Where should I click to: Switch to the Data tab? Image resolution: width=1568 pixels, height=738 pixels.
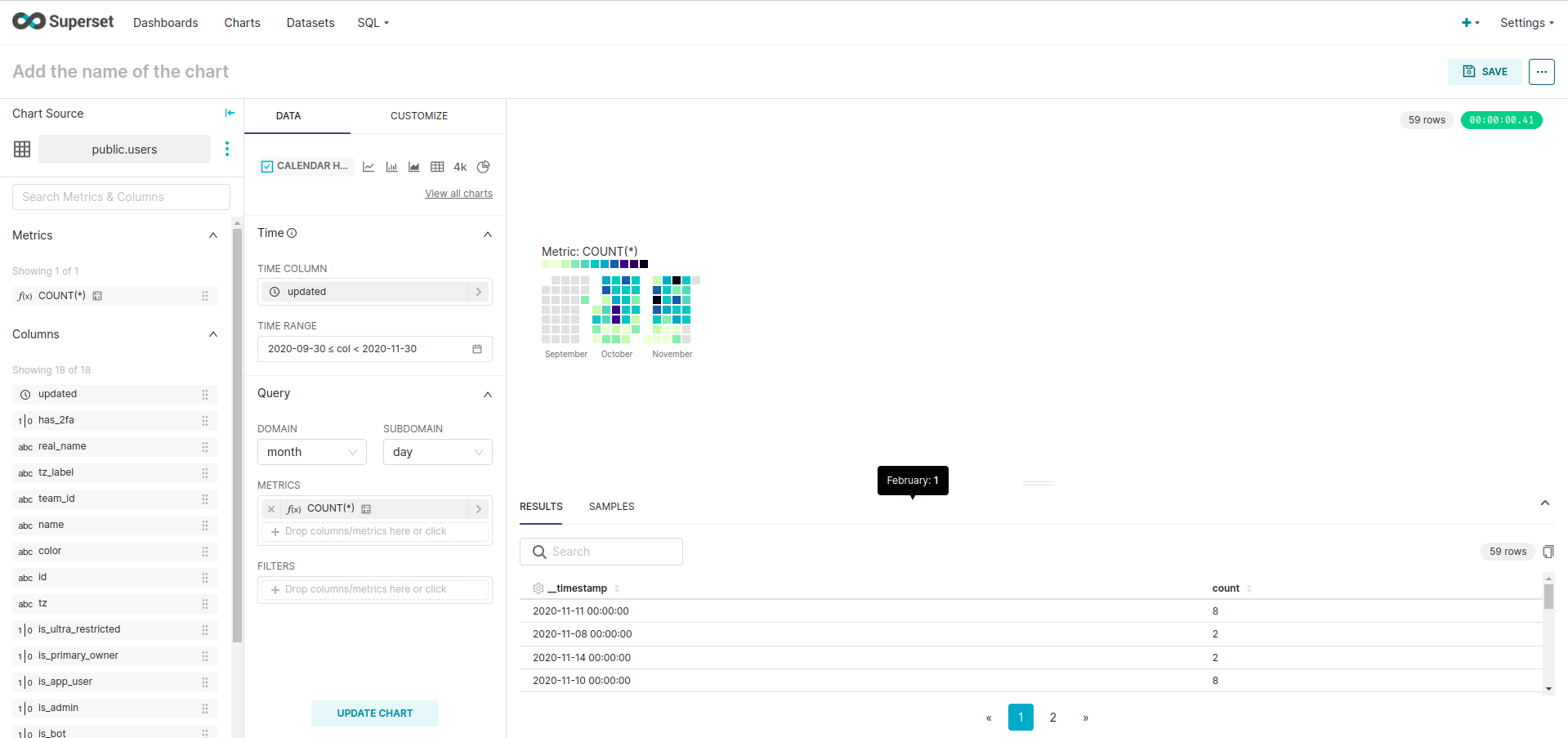[x=288, y=116]
